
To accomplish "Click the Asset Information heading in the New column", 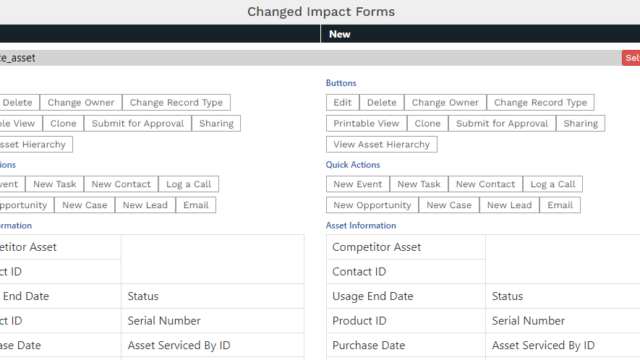I will [361, 225].
